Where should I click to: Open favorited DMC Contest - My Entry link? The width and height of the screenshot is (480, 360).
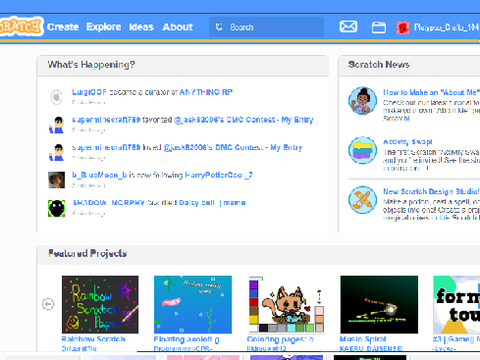click(244, 120)
